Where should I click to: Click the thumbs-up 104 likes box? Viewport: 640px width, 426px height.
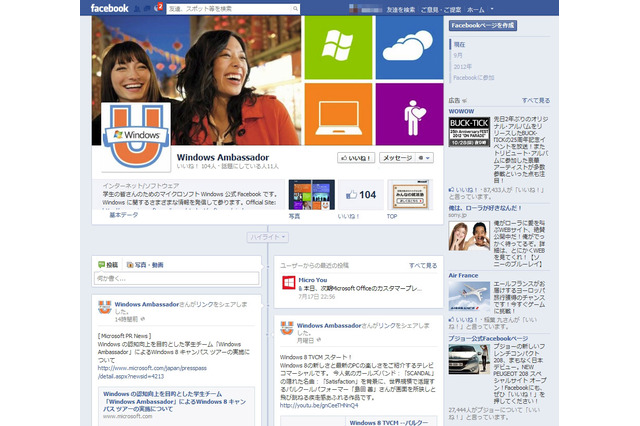(361, 195)
